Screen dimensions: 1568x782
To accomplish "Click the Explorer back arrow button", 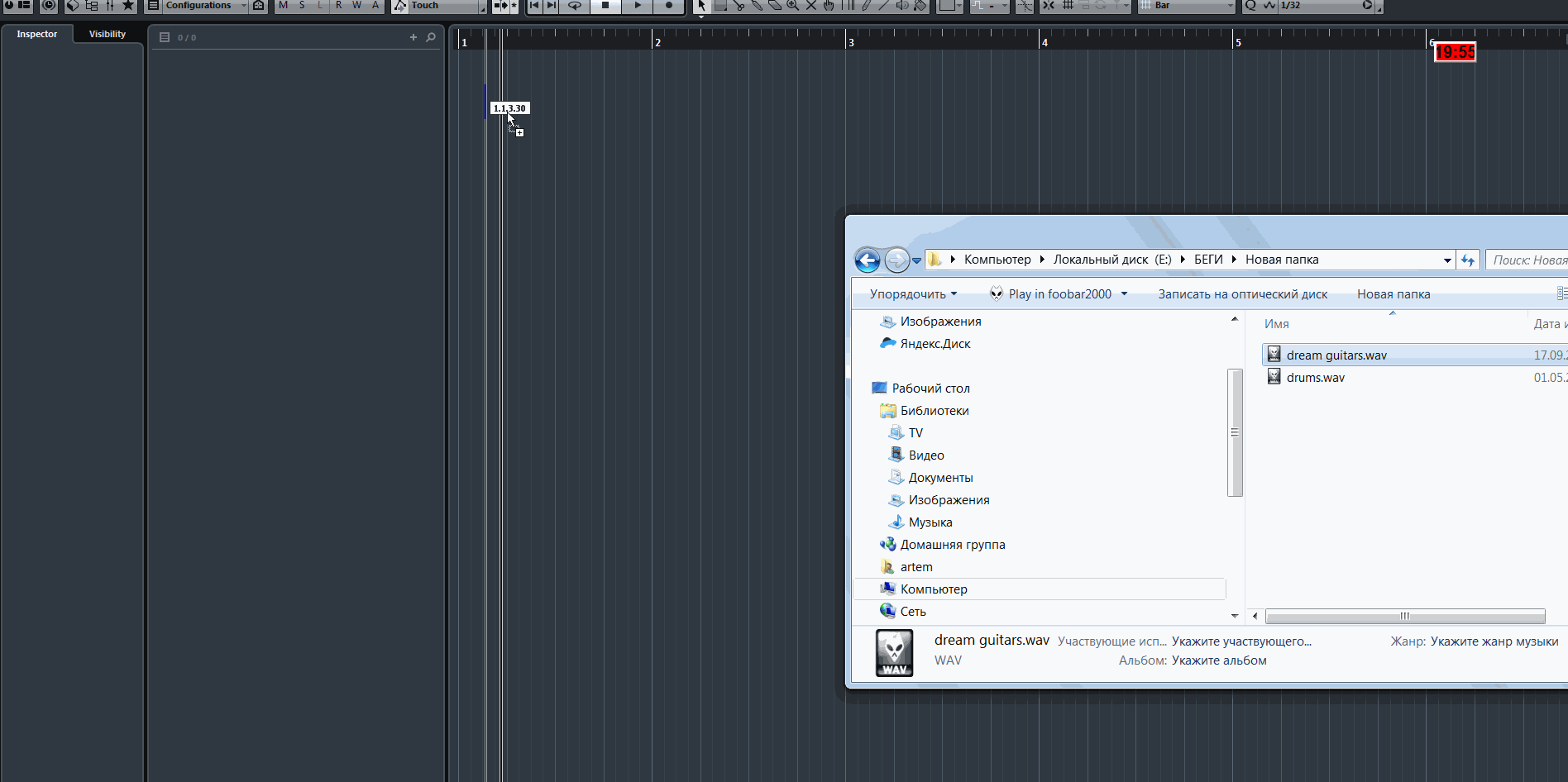I will click(868, 260).
